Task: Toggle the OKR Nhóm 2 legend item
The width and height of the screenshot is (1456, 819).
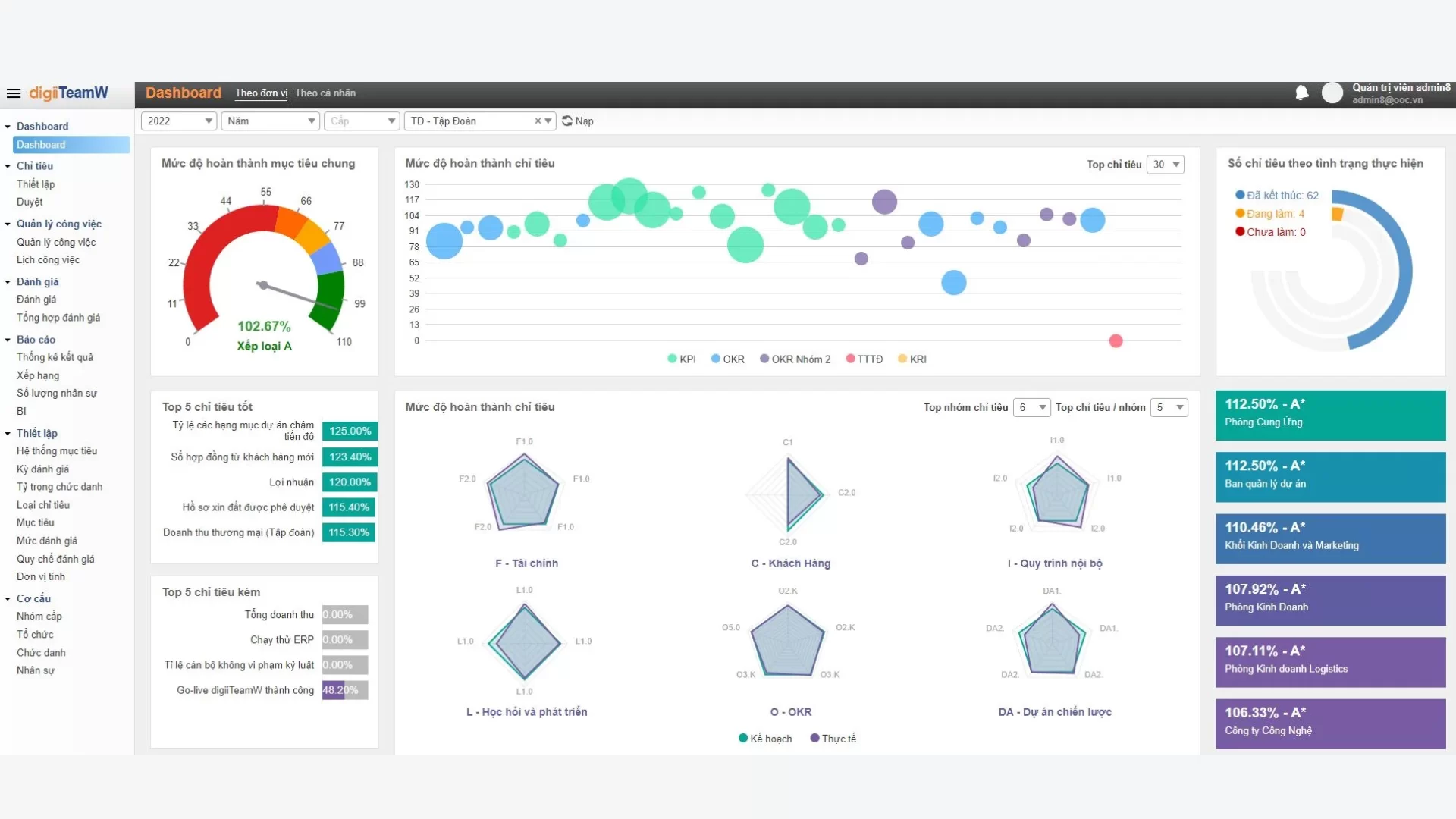Action: point(795,359)
